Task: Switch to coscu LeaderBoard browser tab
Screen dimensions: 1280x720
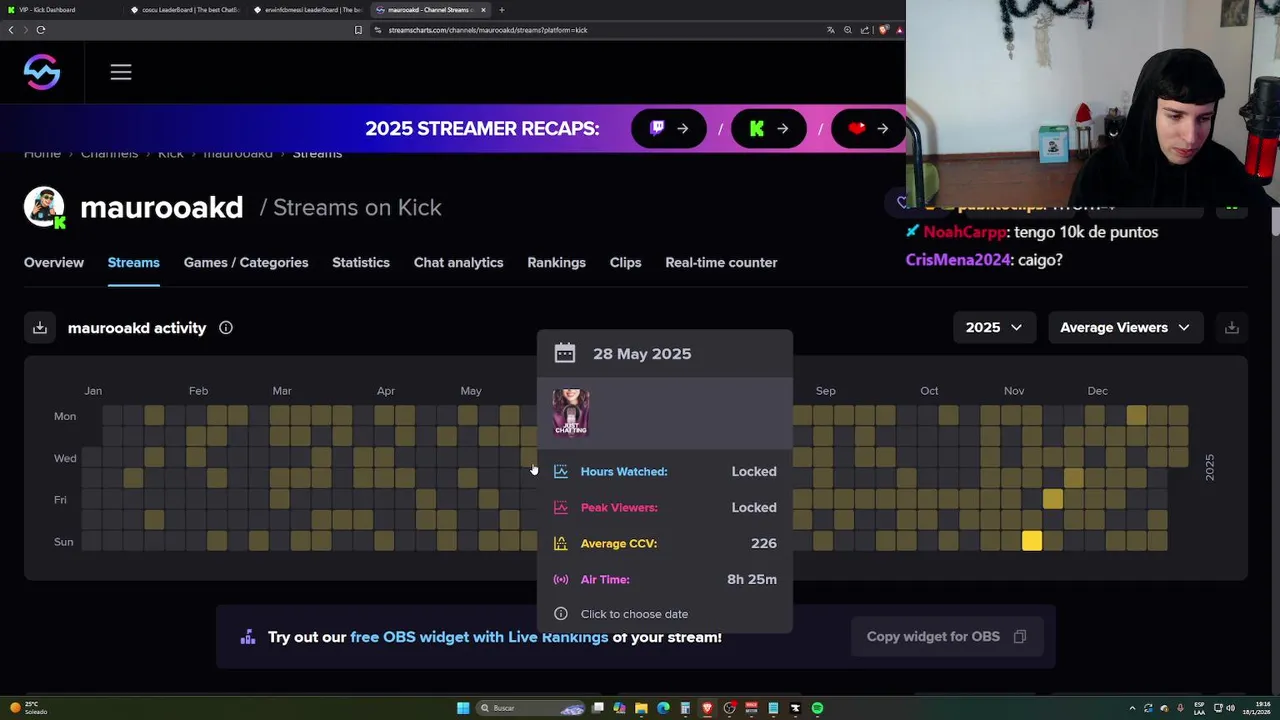Action: tap(185, 10)
